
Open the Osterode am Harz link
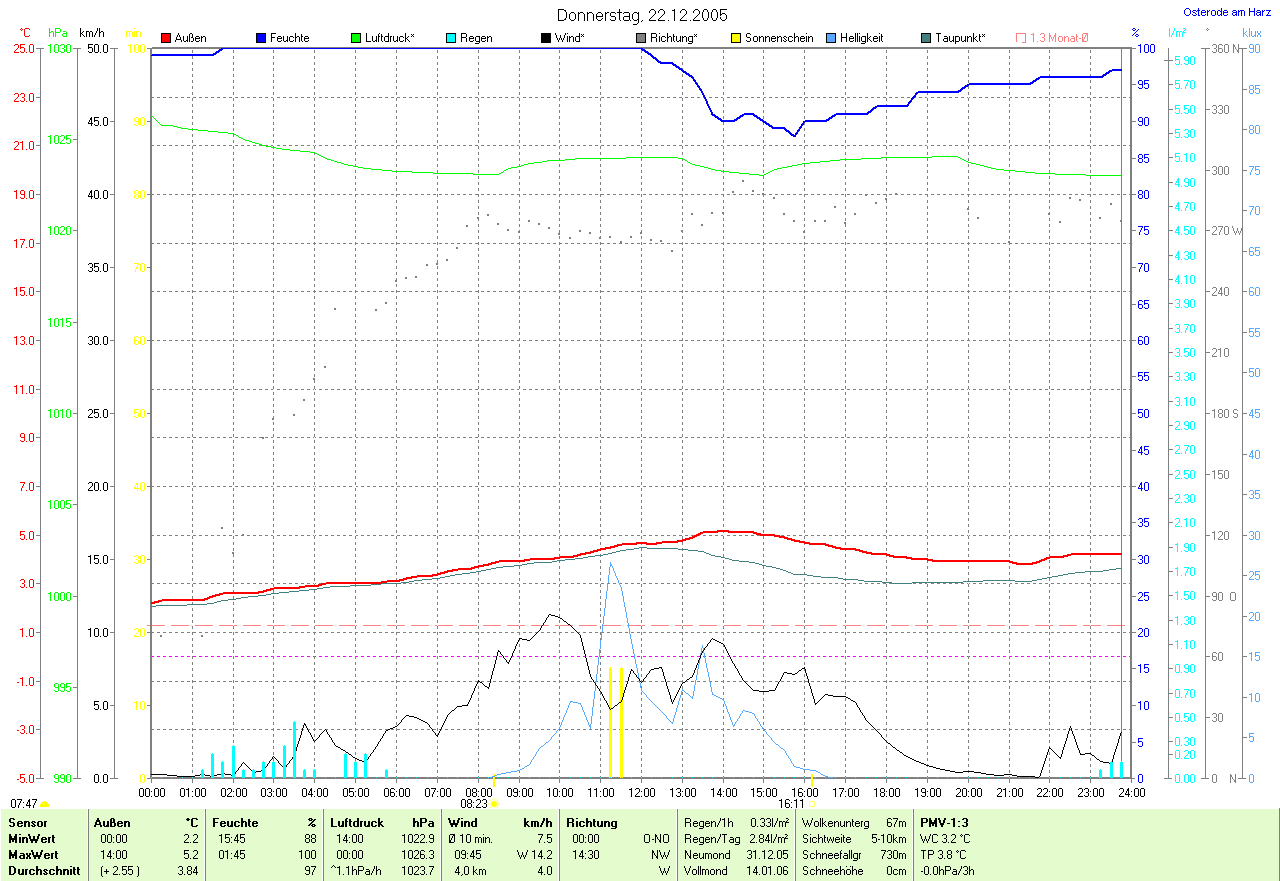click(x=1227, y=12)
